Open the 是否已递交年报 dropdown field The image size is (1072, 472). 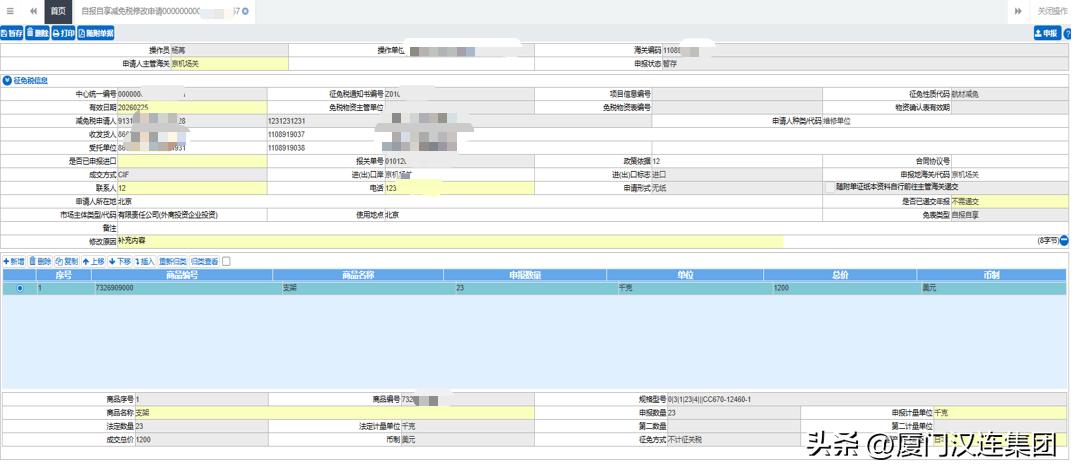1009,201
